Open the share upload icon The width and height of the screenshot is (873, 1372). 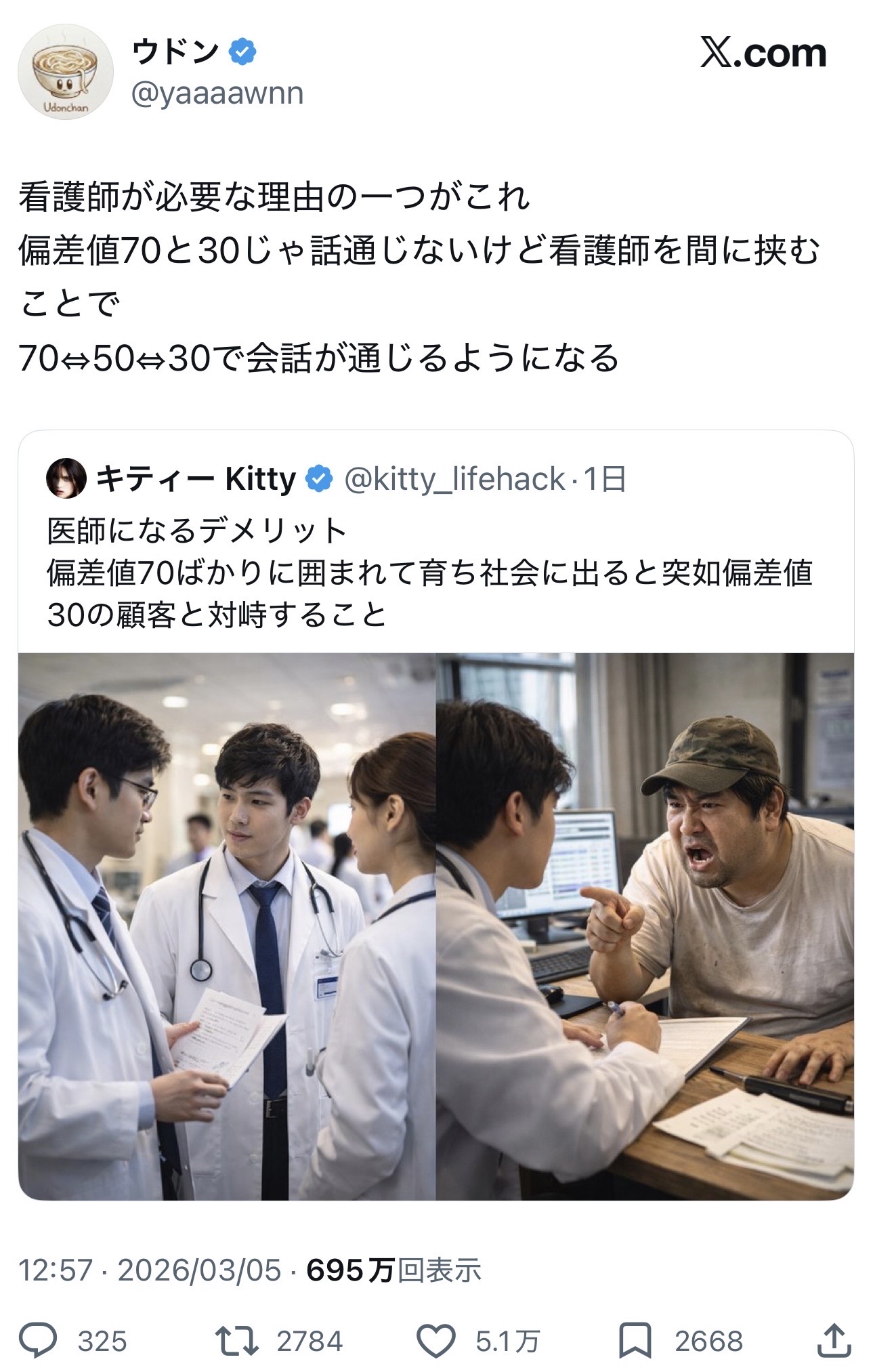click(x=834, y=1339)
